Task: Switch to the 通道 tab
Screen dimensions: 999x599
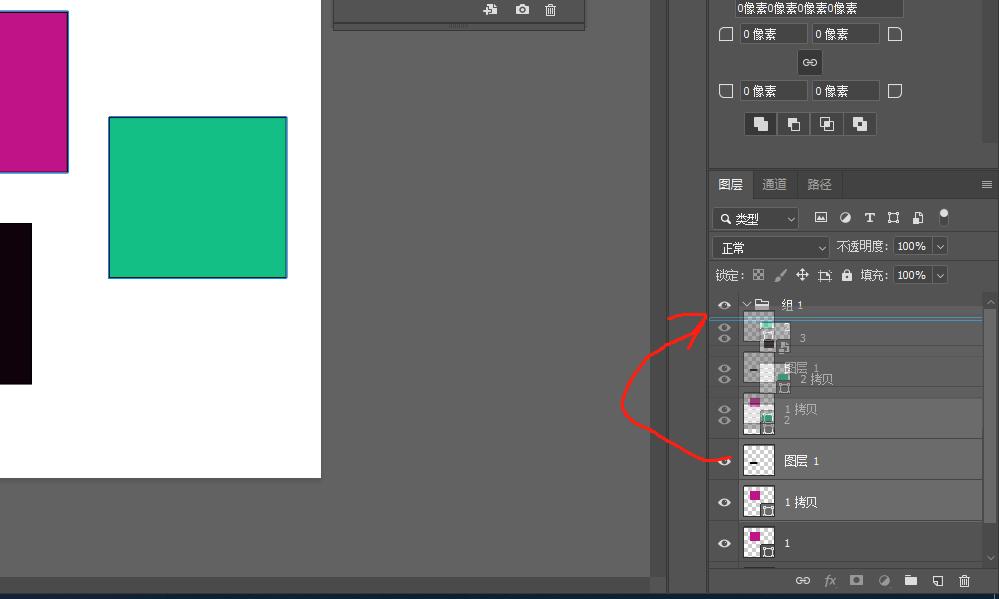Action: pyautogui.click(x=774, y=184)
